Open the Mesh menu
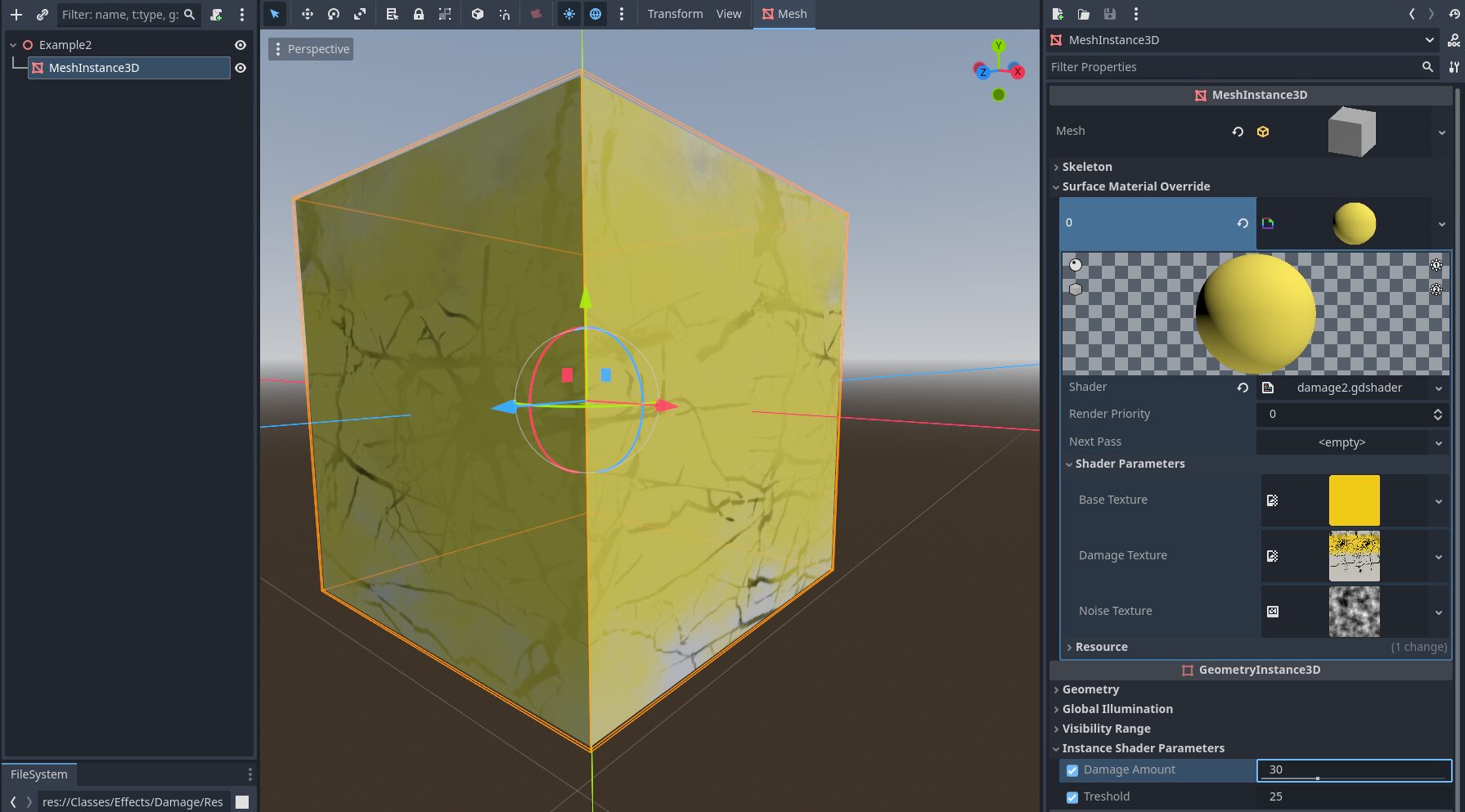The image size is (1465, 812). click(x=784, y=14)
